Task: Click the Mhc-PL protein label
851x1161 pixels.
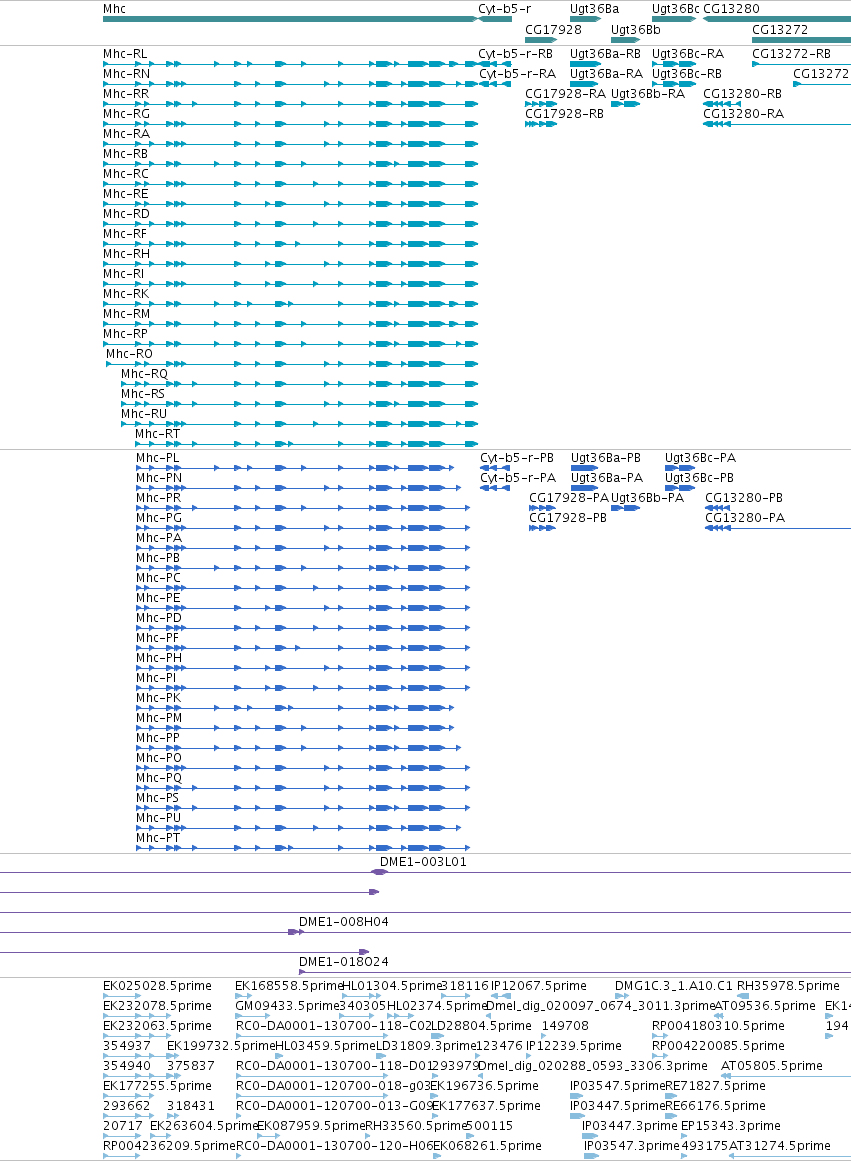Action: (158, 458)
